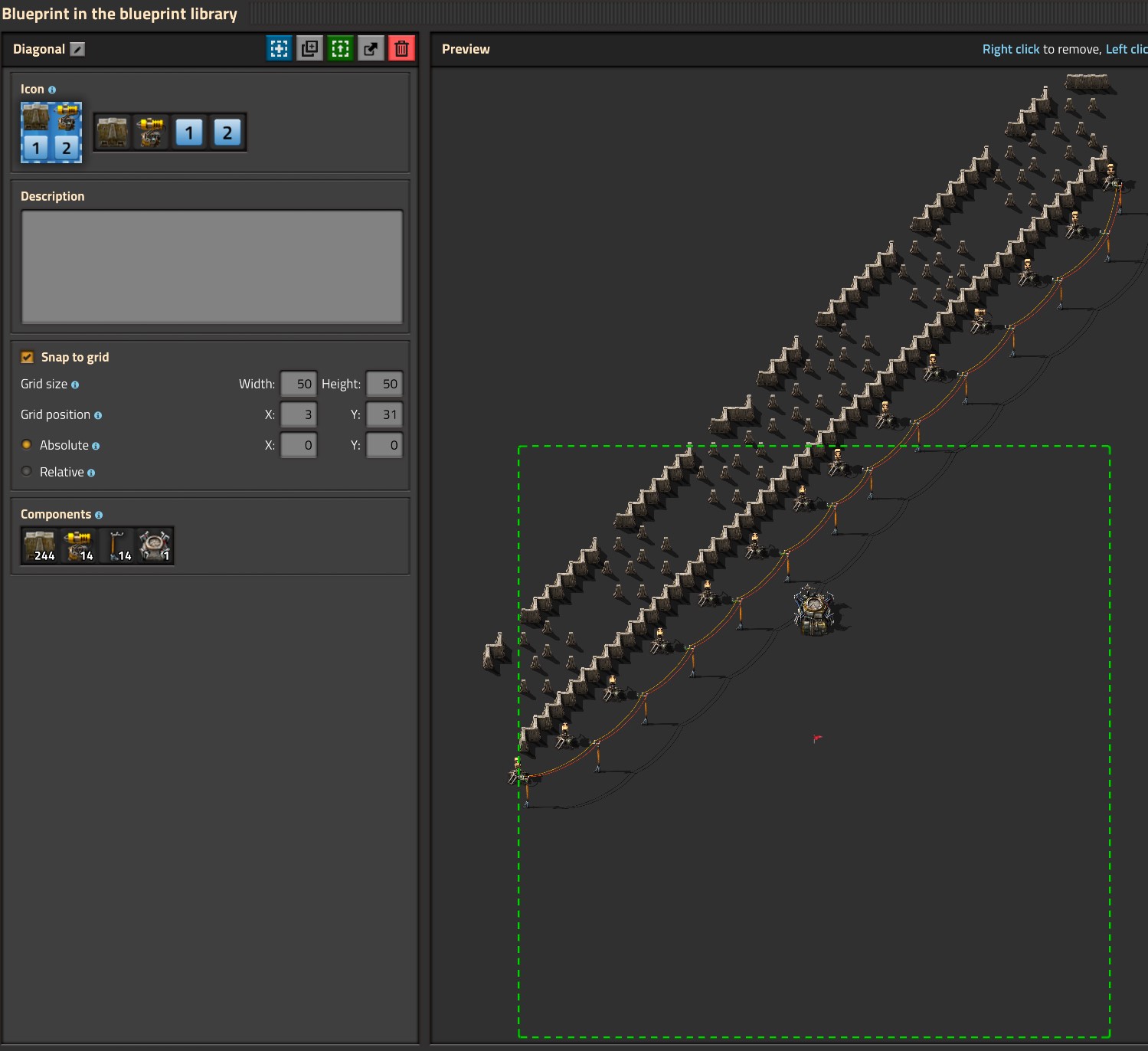Image resolution: width=1148 pixels, height=1051 pixels.
Task: Click the duplicate blueprint icon button
Action: pyautogui.click(x=309, y=49)
